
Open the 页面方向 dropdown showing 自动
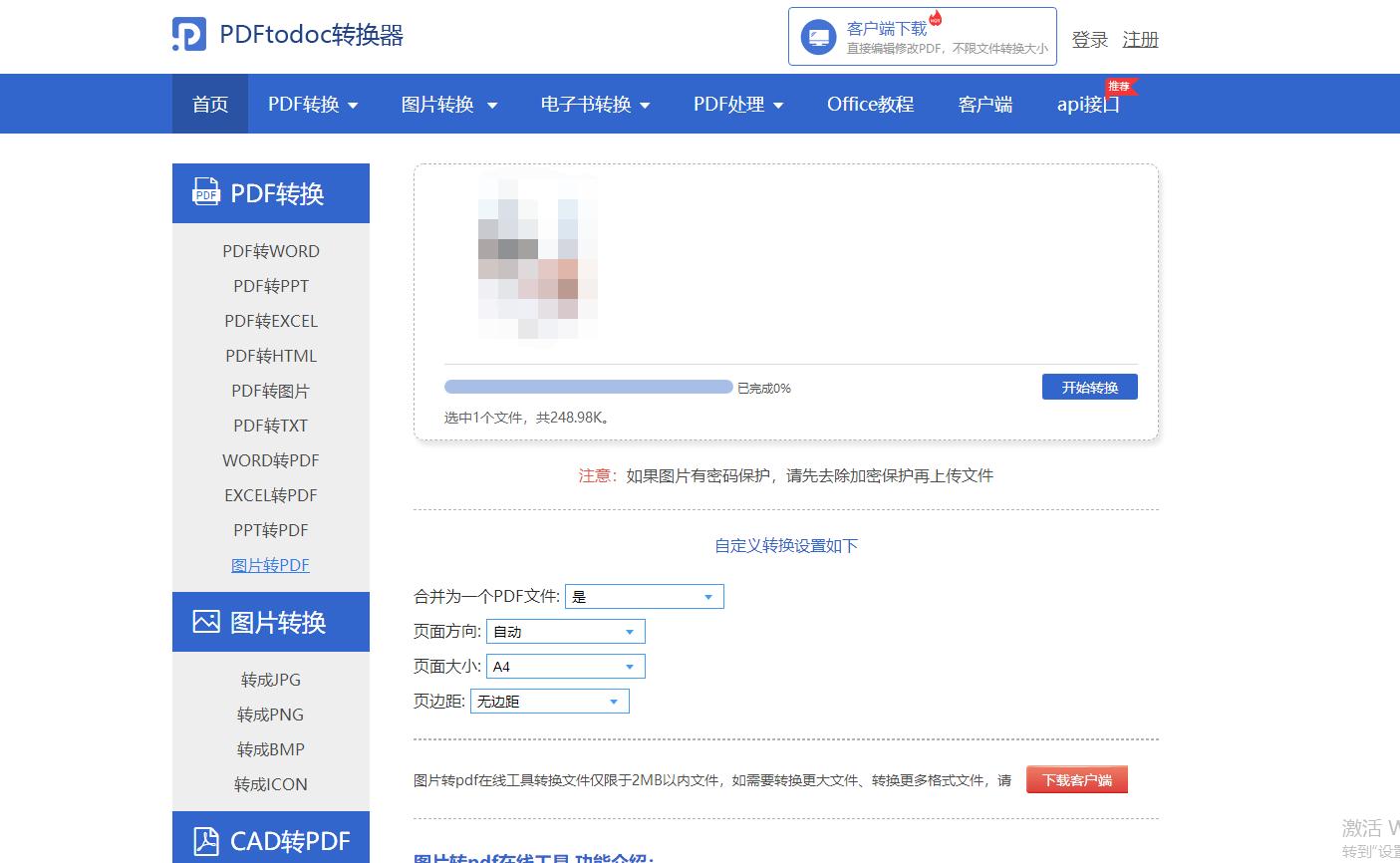[x=565, y=631]
